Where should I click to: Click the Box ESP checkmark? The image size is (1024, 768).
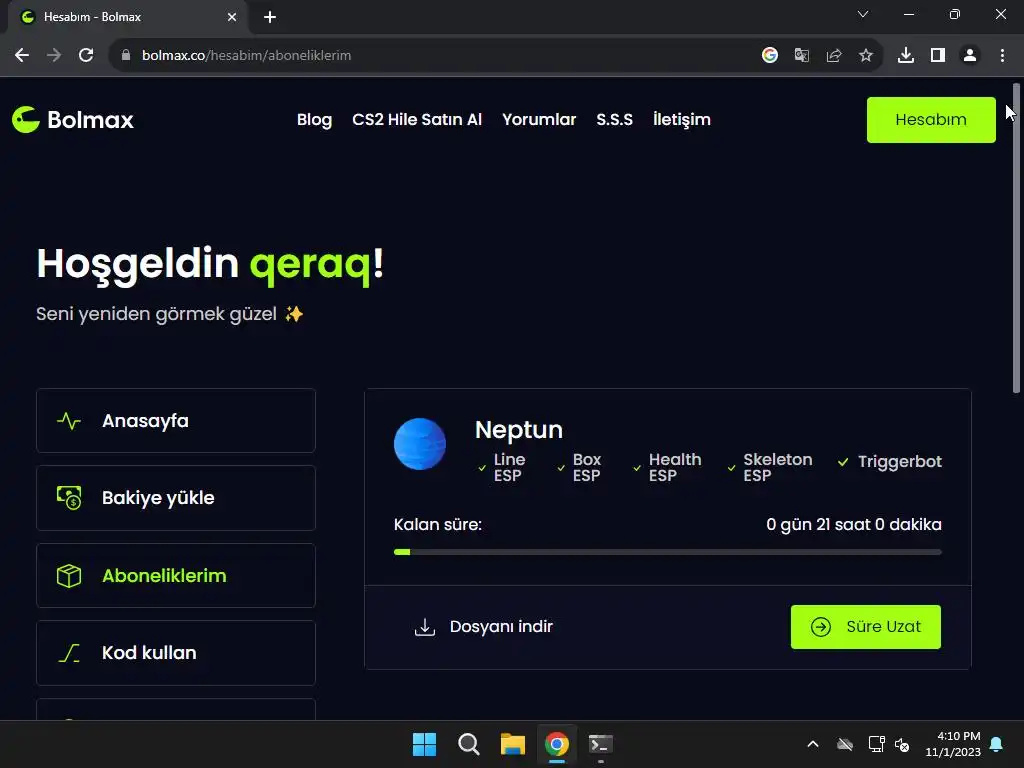561,468
